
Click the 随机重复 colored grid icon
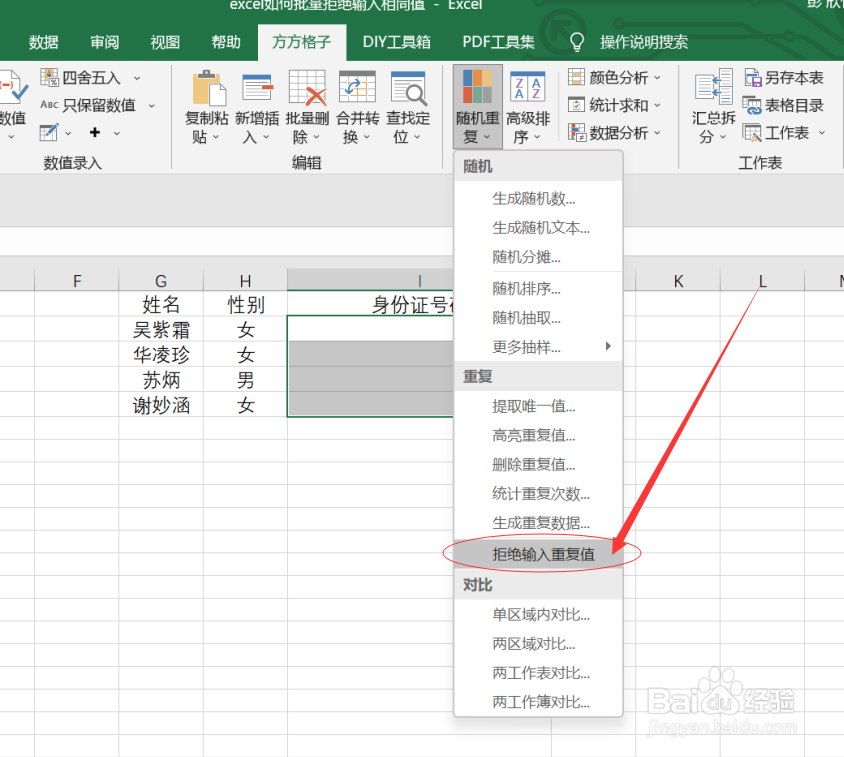click(477, 86)
